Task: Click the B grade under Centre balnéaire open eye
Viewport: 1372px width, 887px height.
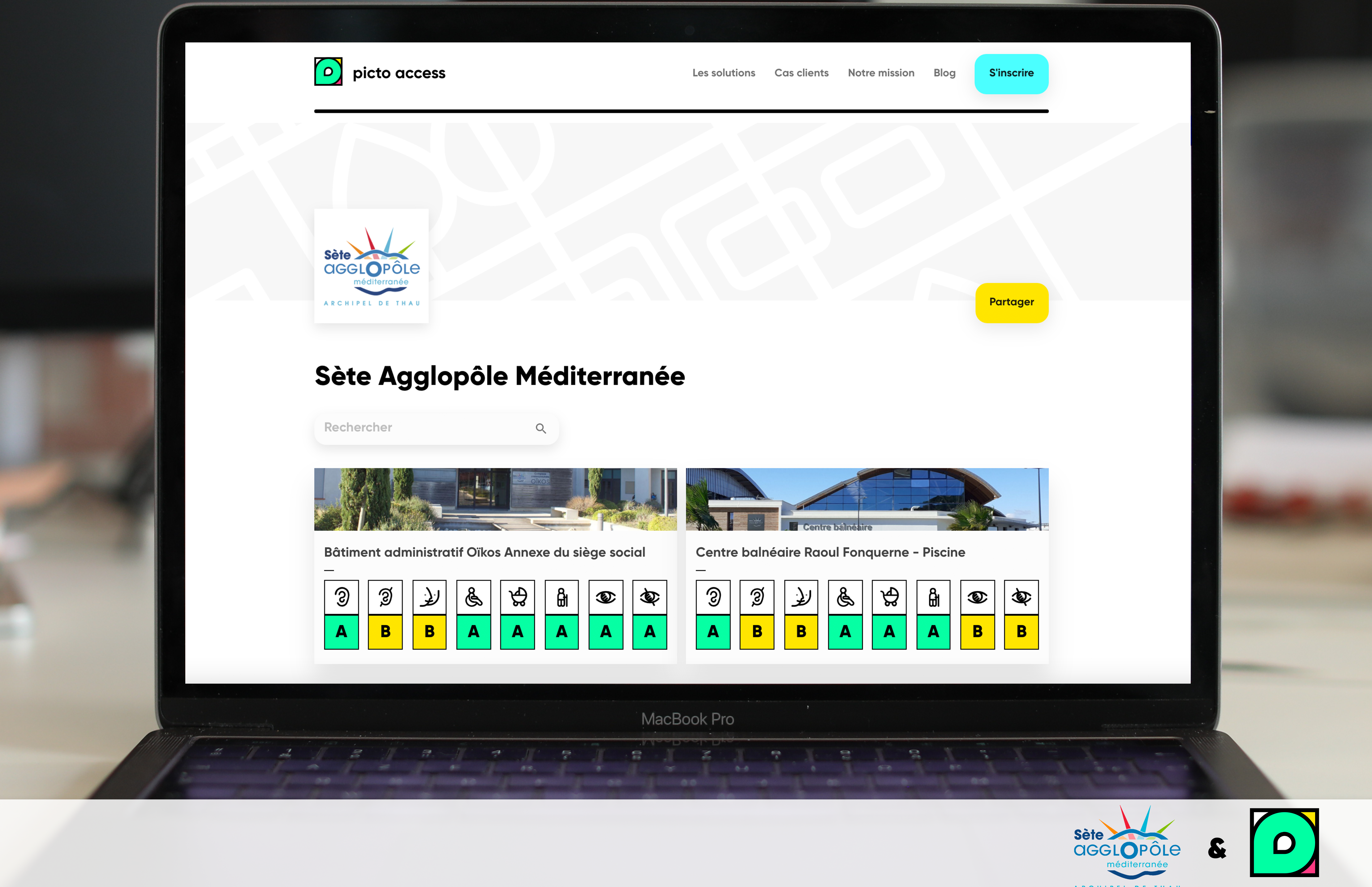Action: pyautogui.click(x=977, y=632)
